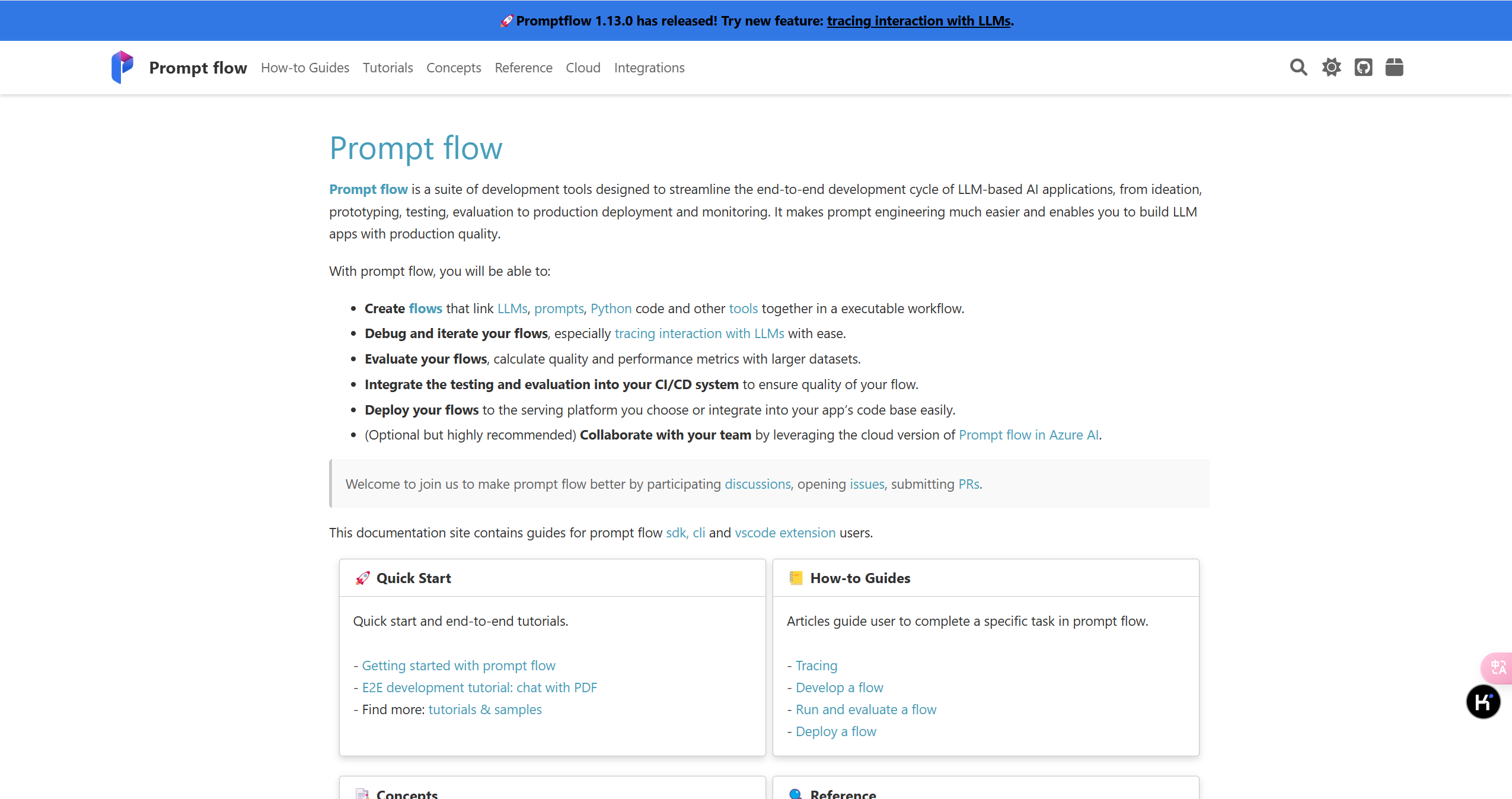Click the Concepts card heading

[407, 794]
